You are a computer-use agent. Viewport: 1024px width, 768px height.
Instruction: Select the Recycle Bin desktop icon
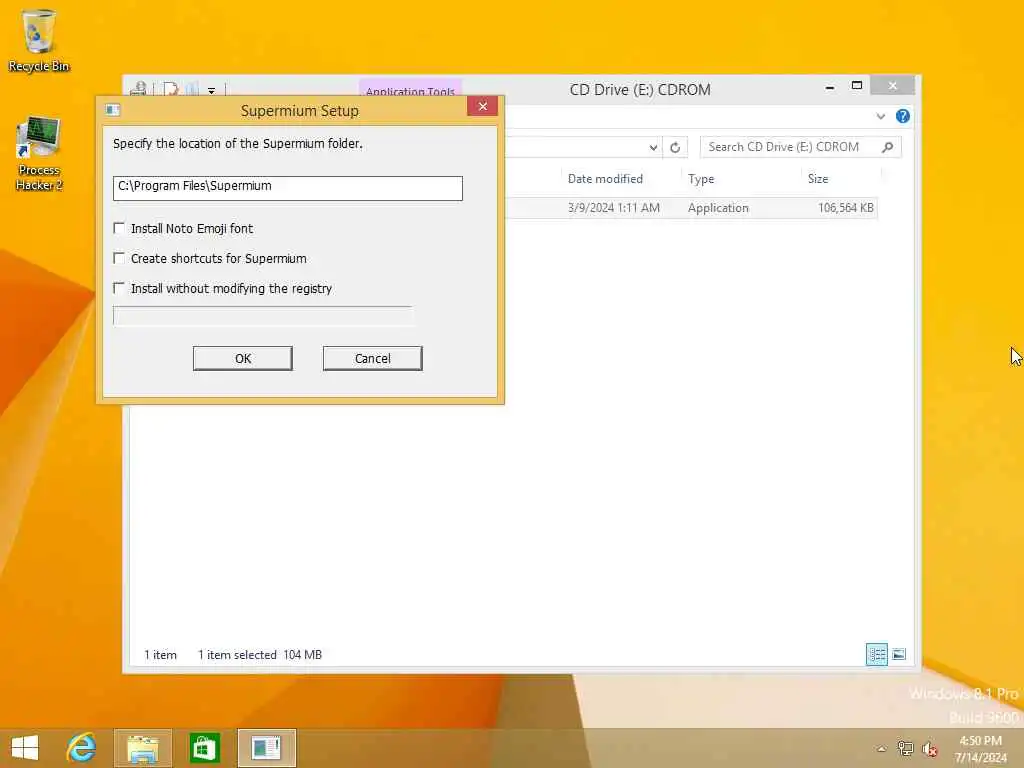point(39,40)
